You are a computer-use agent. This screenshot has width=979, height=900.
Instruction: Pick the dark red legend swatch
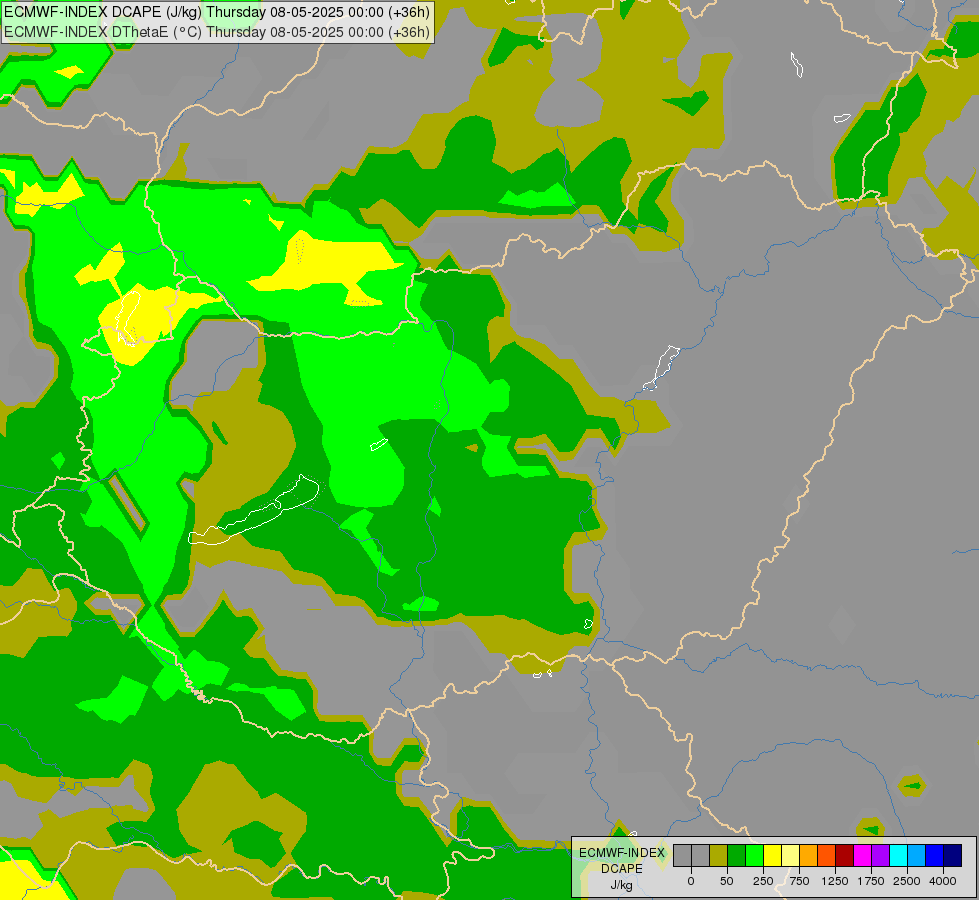pos(845,855)
